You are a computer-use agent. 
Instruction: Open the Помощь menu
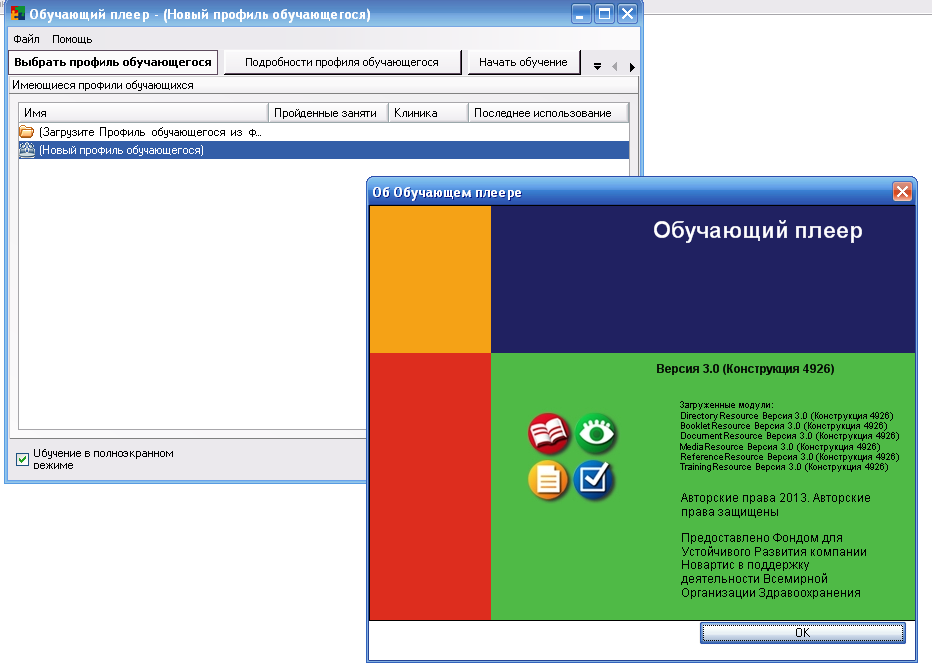pyautogui.click(x=72, y=39)
